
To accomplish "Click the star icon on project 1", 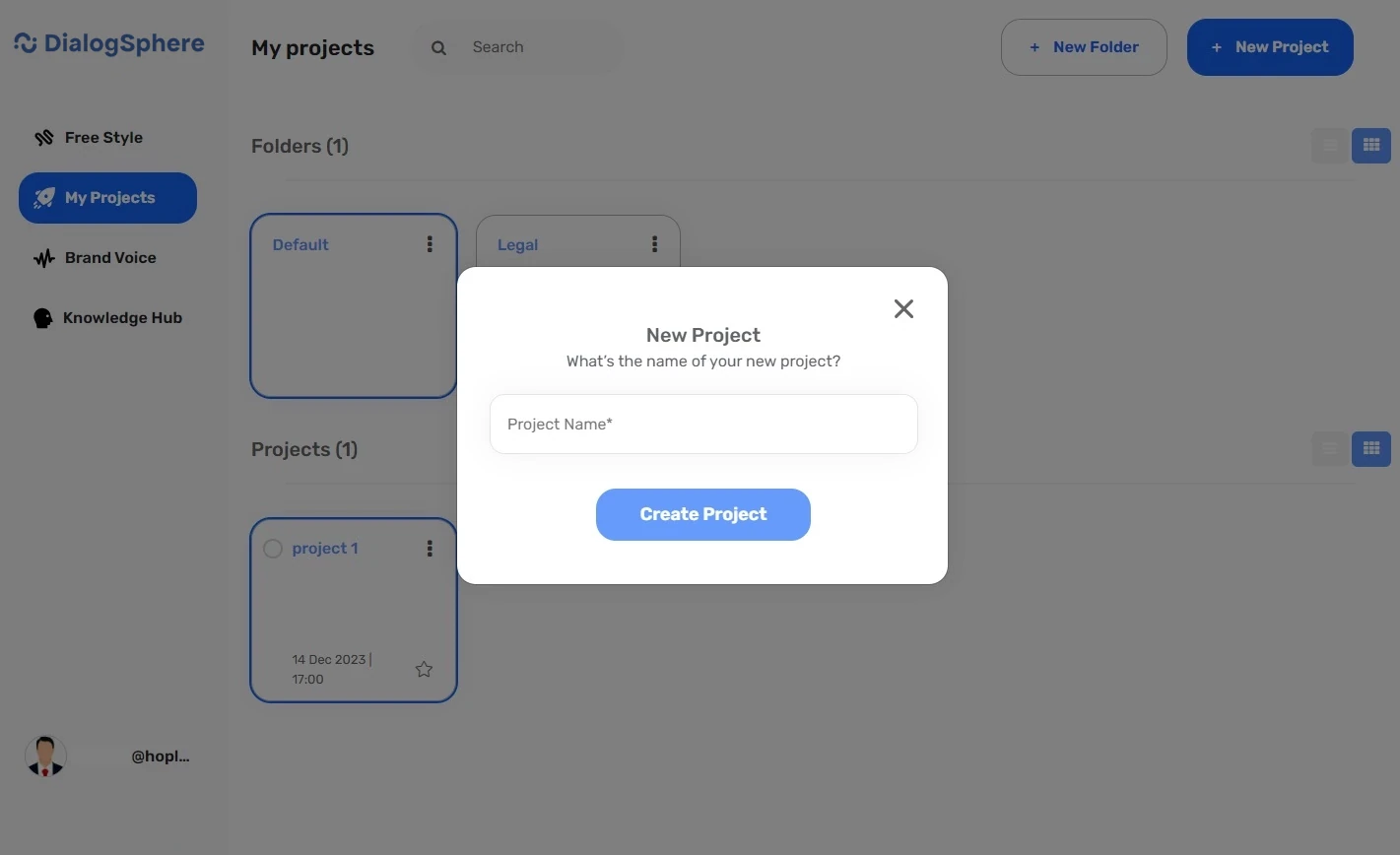I will point(424,668).
